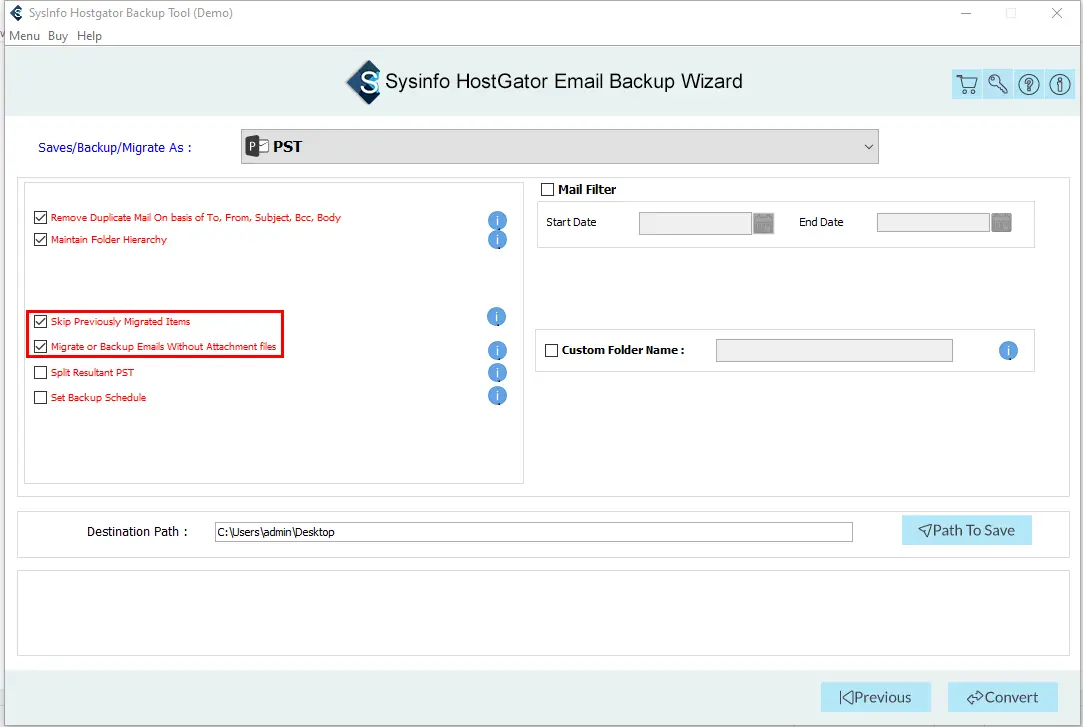
Task: Click the Start Date input field
Action: 696,223
